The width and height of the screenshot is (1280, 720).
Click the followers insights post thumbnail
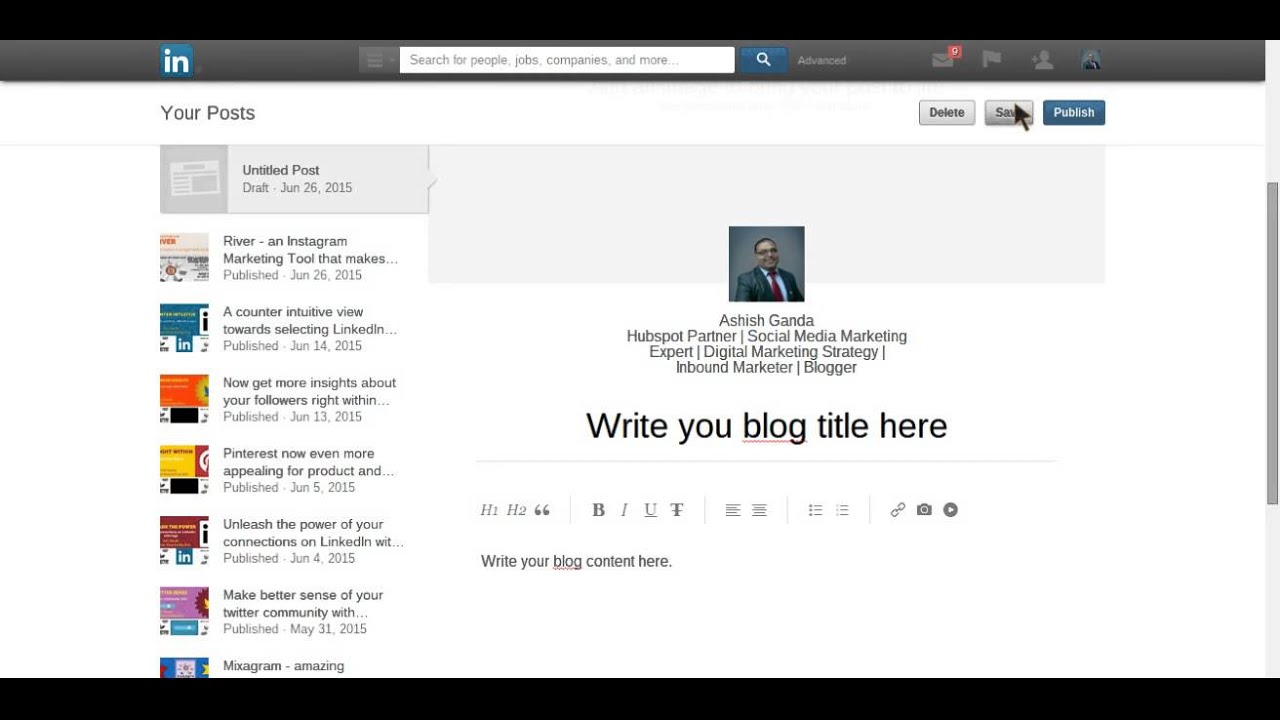(184, 399)
